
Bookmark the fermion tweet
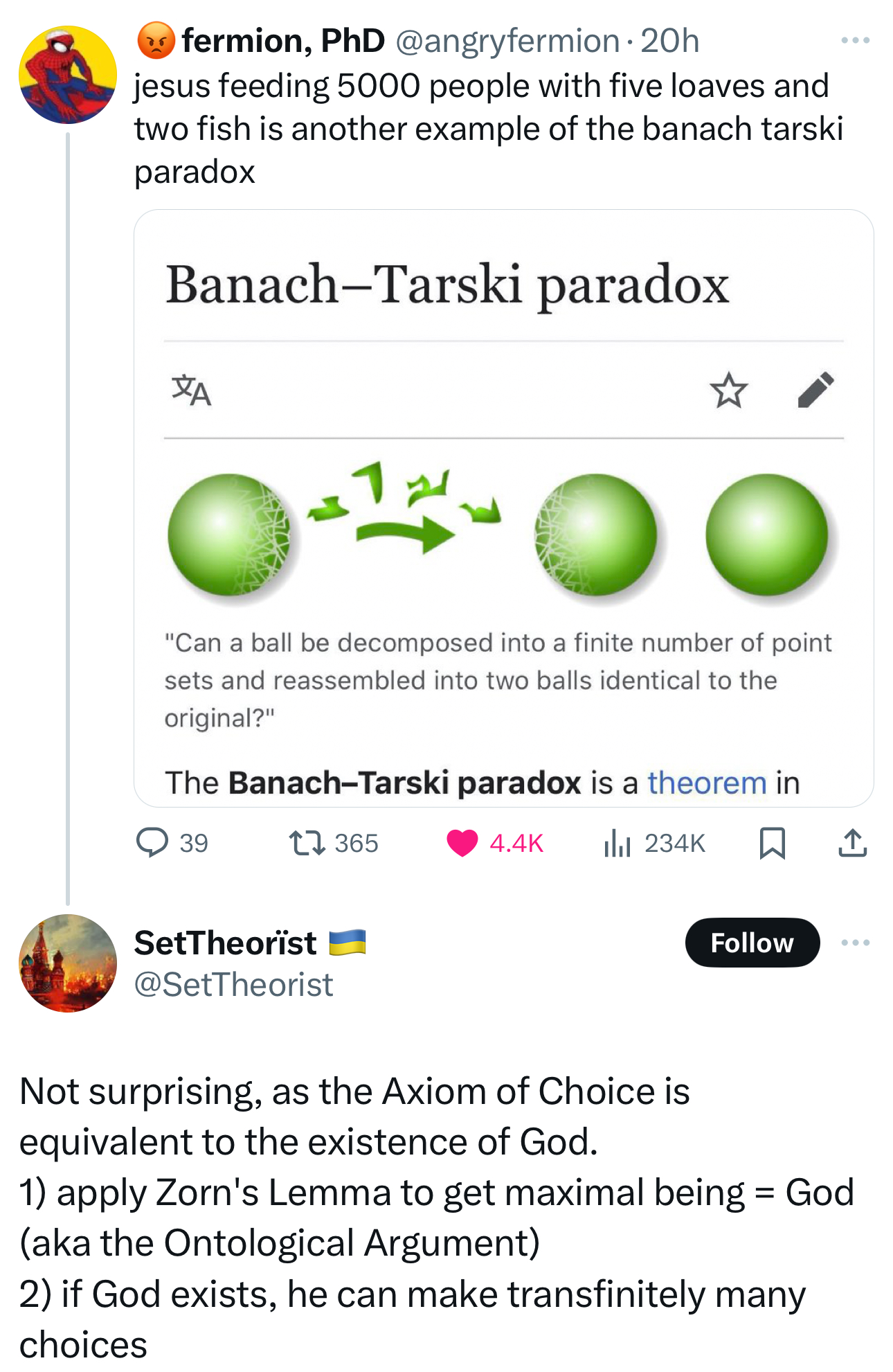click(772, 843)
